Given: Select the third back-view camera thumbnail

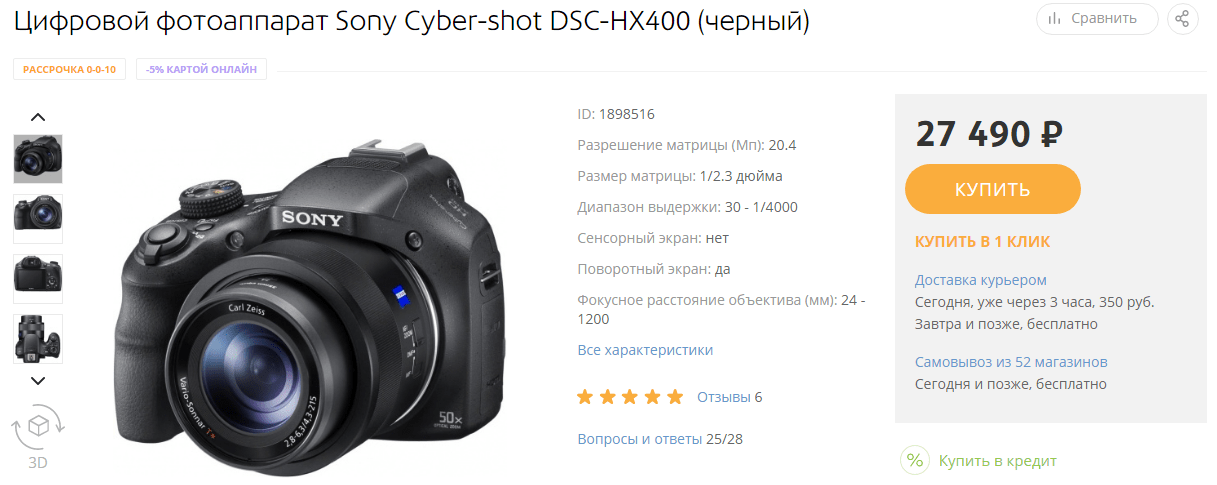Looking at the screenshot, I should tap(38, 279).
